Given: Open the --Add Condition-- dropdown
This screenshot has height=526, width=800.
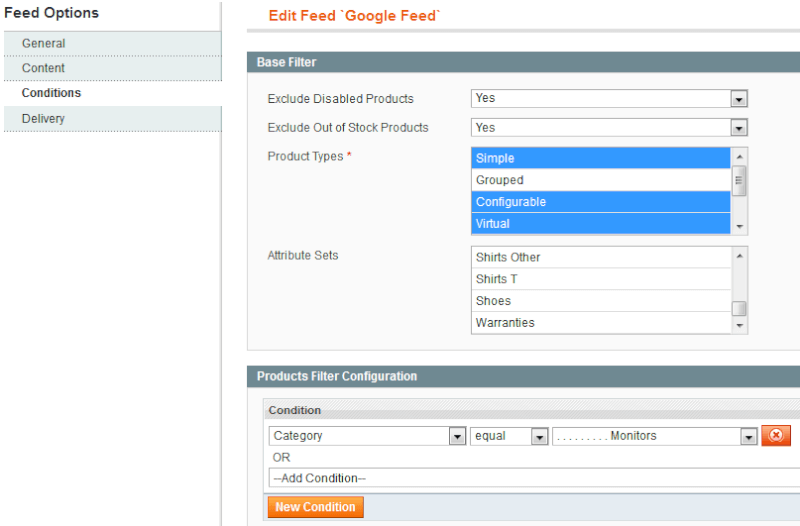Looking at the screenshot, I should [534, 478].
